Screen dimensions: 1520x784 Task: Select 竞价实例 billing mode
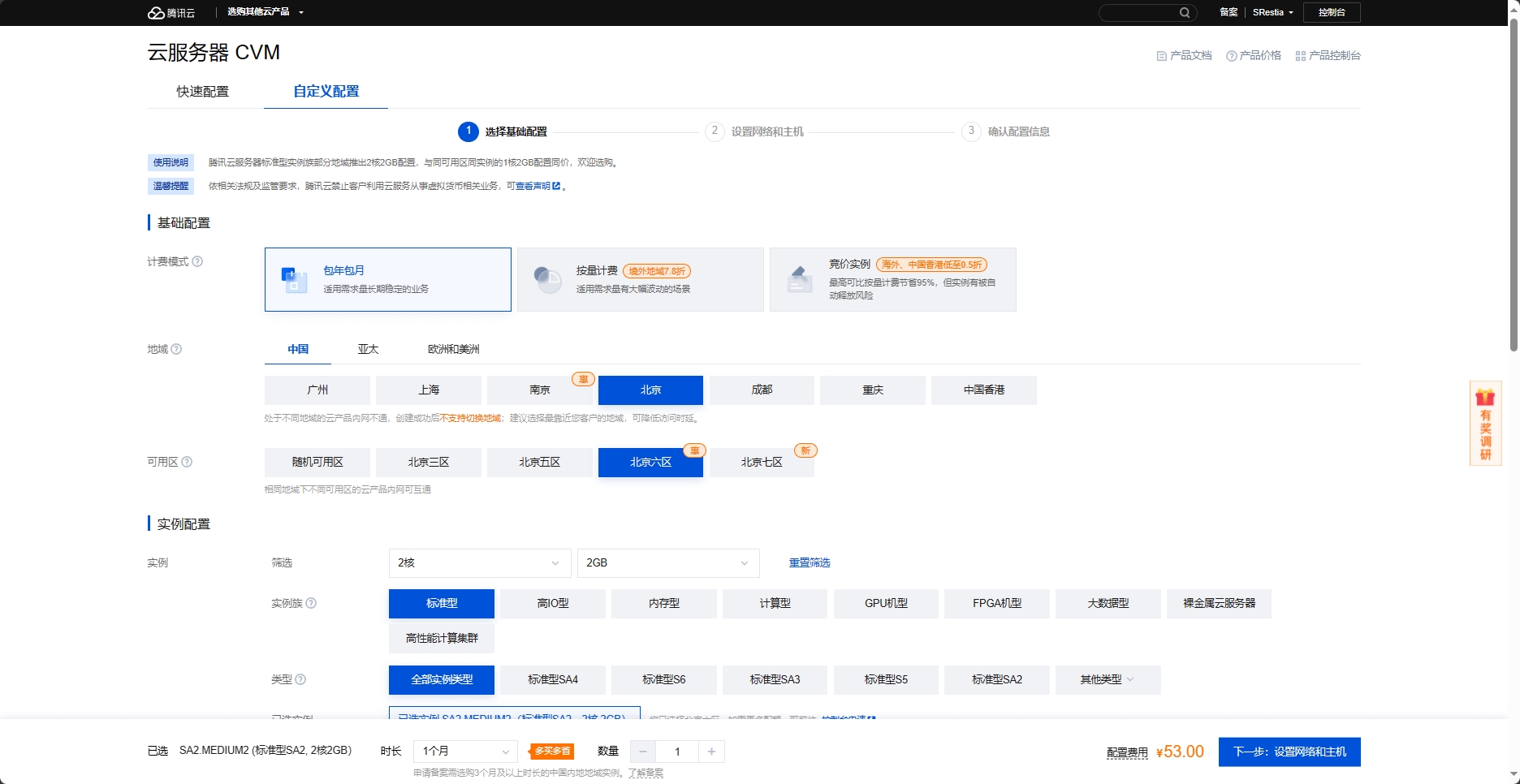coord(893,279)
